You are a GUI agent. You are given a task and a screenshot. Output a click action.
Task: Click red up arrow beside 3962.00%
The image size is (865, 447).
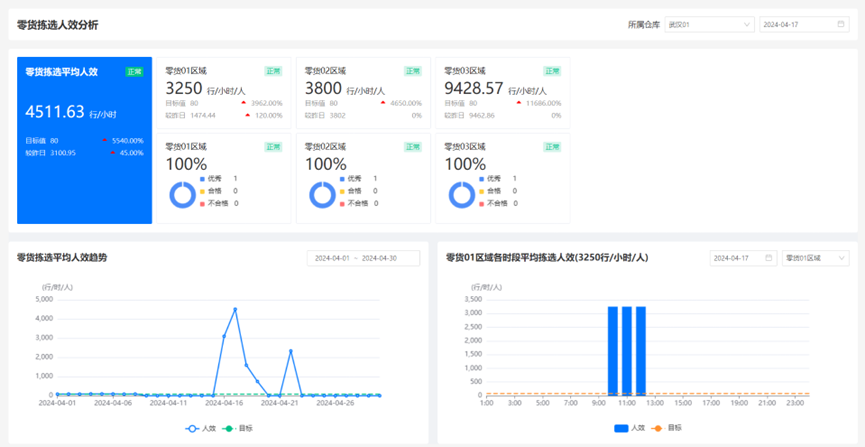[244, 103]
